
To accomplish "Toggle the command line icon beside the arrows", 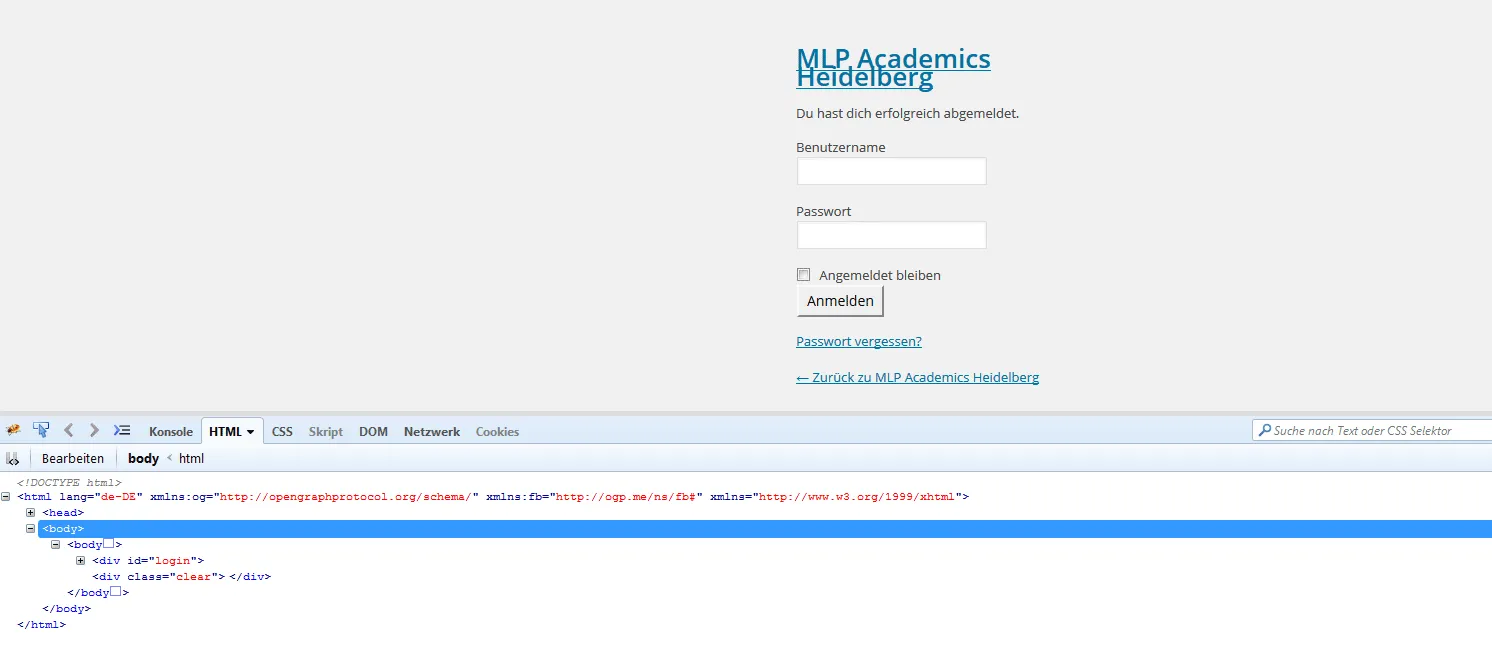I will click(122, 431).
